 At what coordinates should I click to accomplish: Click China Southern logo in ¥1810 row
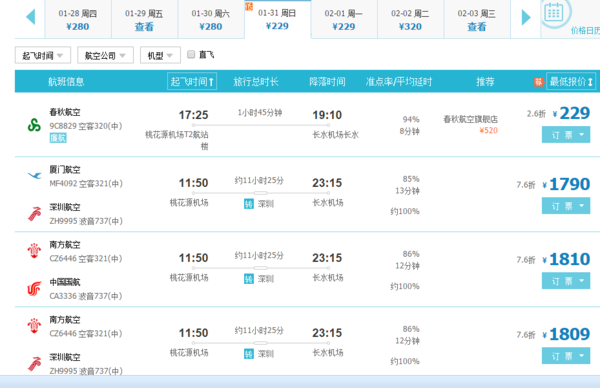click(34, 251)
